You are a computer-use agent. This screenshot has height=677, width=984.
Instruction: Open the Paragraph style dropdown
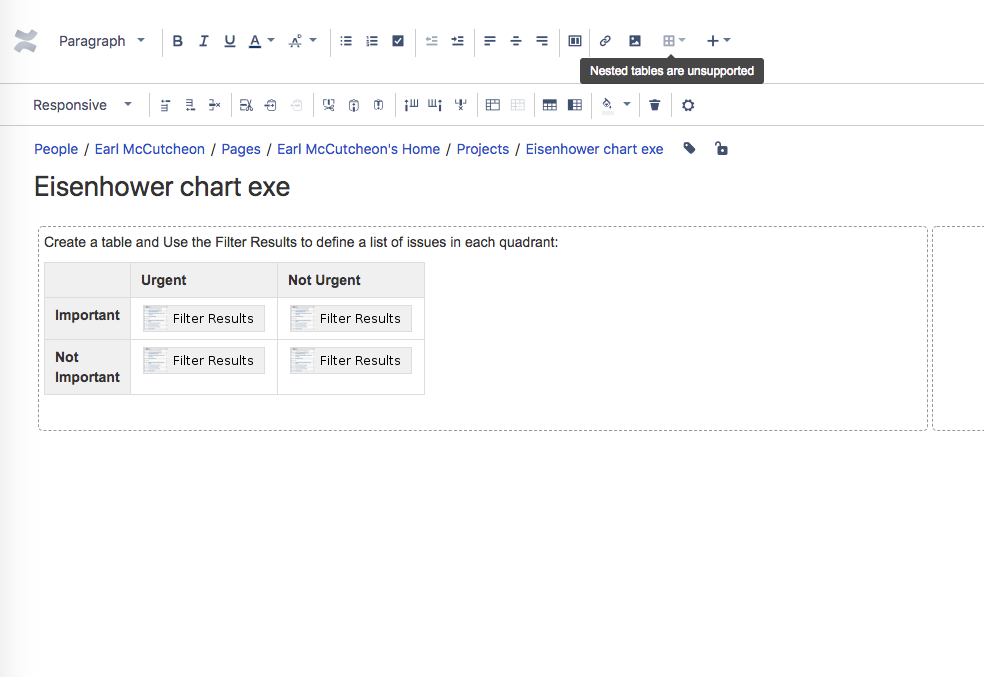(102, 41)
